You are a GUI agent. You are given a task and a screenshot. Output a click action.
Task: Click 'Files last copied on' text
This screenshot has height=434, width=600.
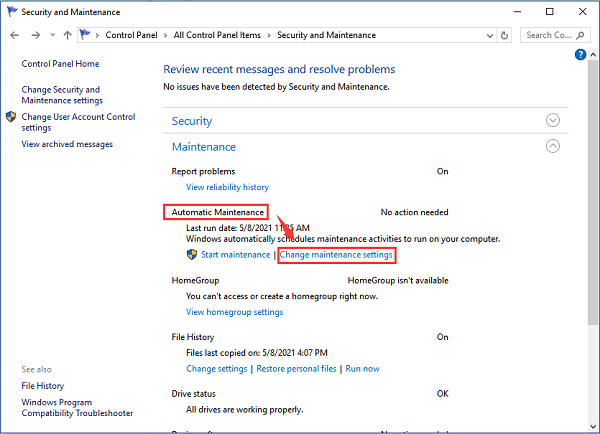click(257, 353)
